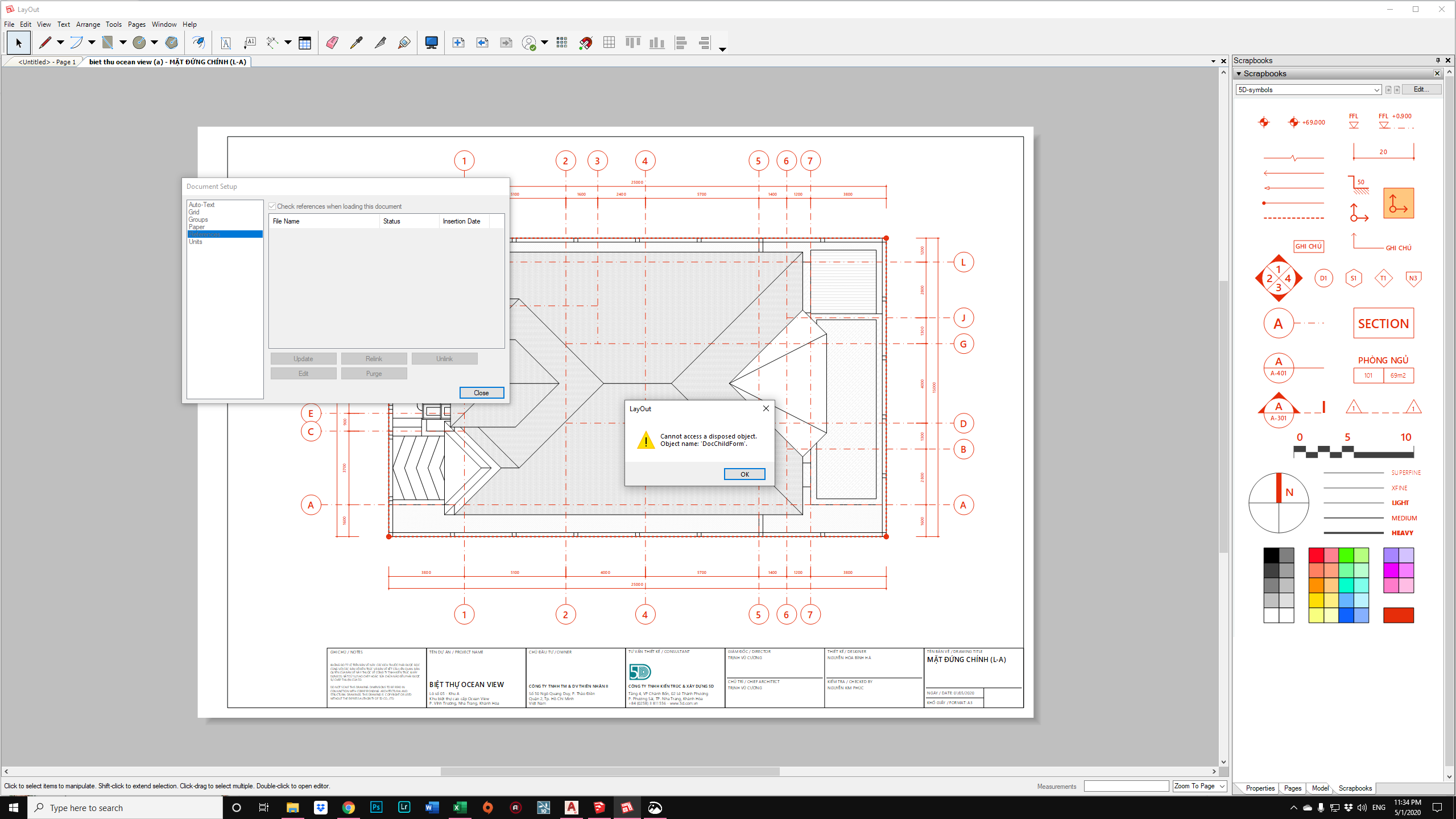Close the Document Setup dialog
The image size is (1456, 819).
coord(481,393)
